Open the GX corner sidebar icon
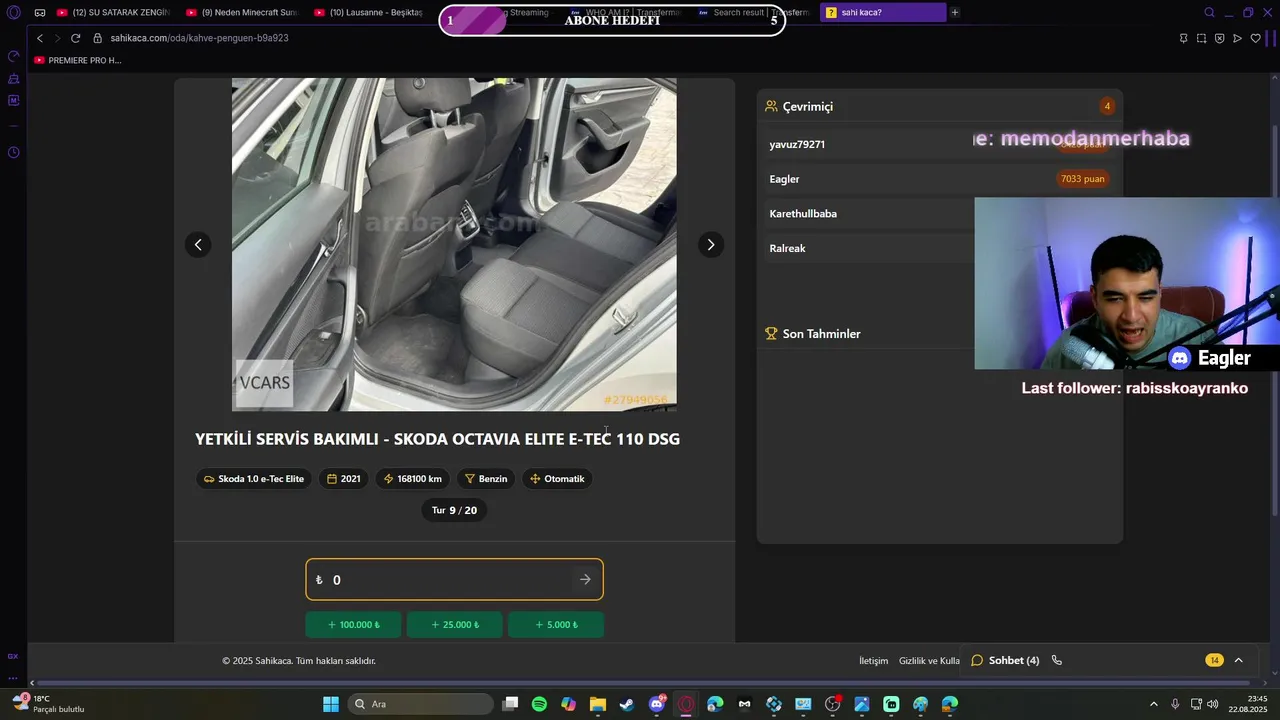 pos(13,656)
